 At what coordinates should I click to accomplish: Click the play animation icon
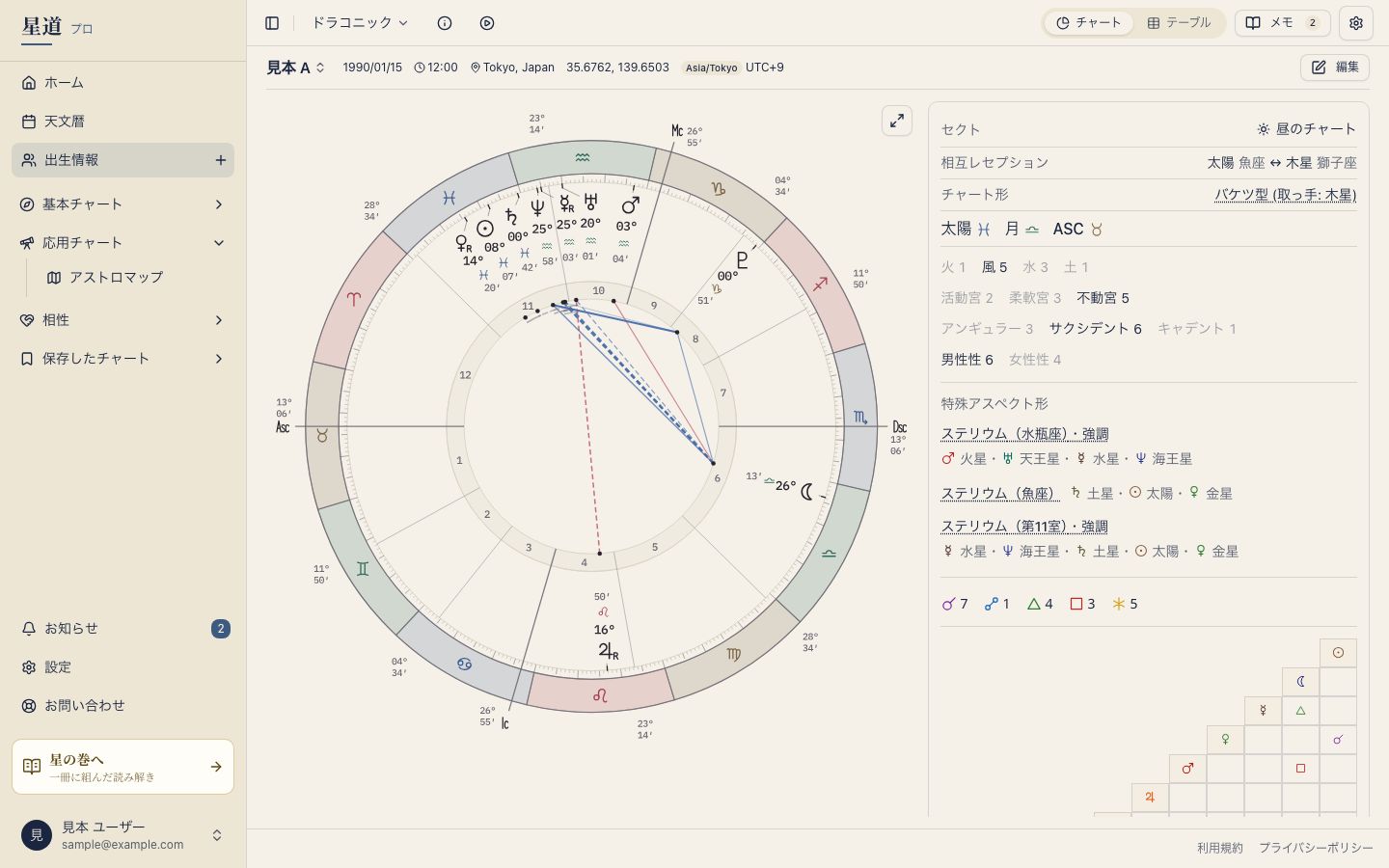pyautogui.click(x=487, y=23)
